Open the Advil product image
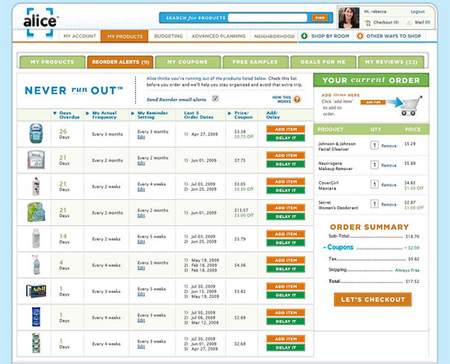The image size is (450, 364). [36, 291]
